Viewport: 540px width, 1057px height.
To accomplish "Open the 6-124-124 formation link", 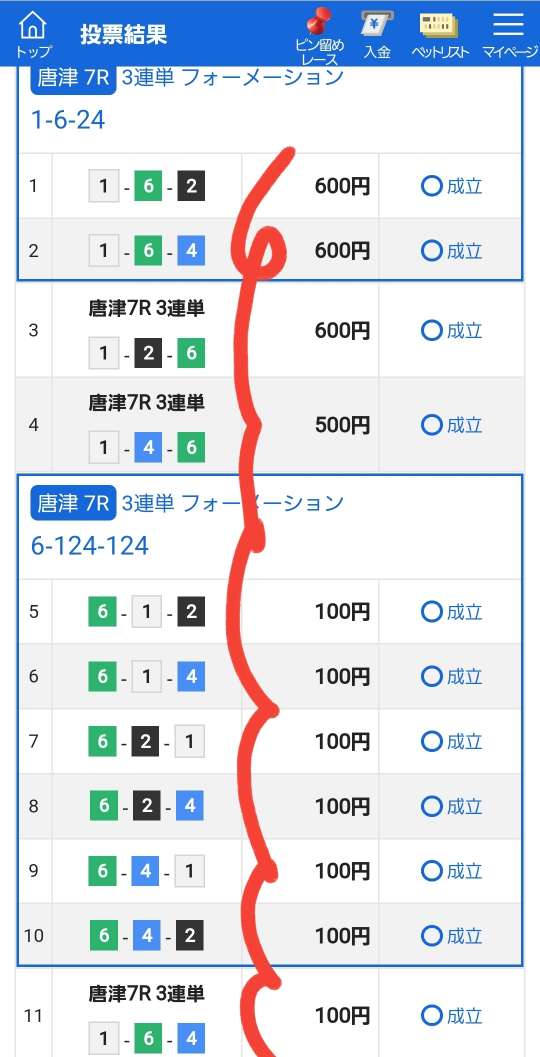I will click(x=90, y=546).
